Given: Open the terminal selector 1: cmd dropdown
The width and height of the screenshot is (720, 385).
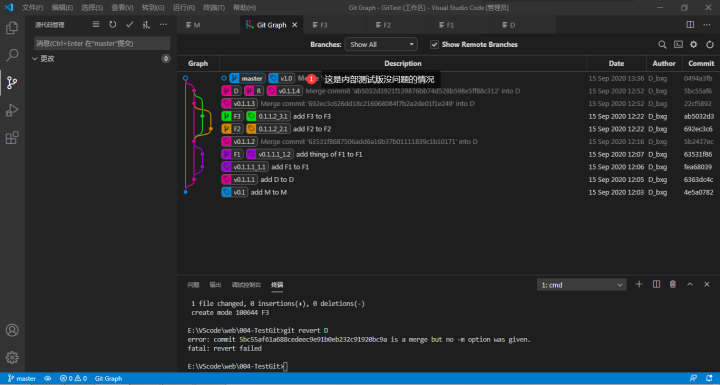Looking at the screenshot, I should point(581,285).
